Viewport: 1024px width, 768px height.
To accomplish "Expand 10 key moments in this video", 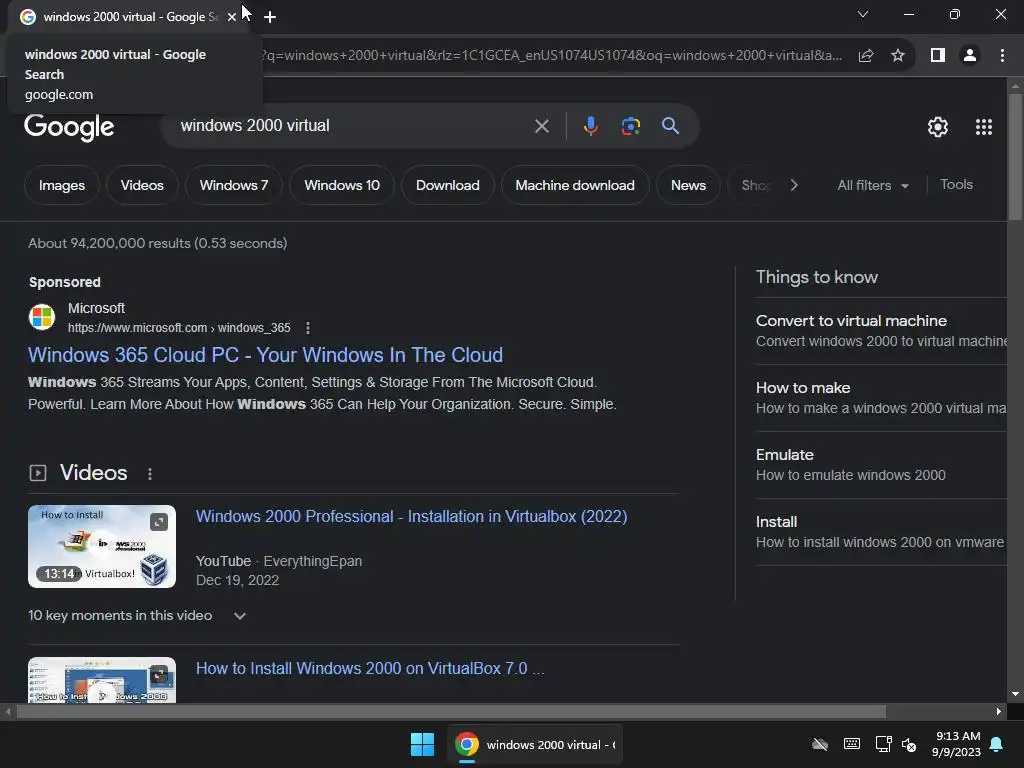I will pos(137,616).
